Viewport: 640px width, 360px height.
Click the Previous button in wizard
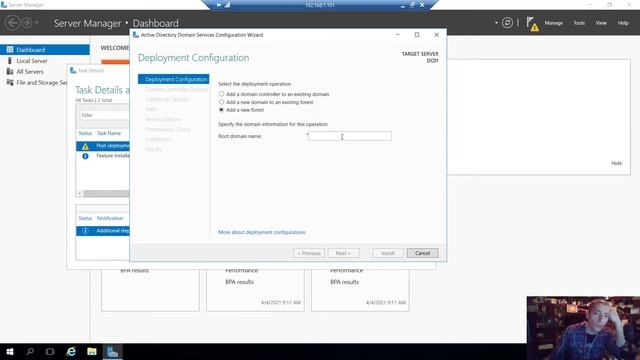click(309, 253)
